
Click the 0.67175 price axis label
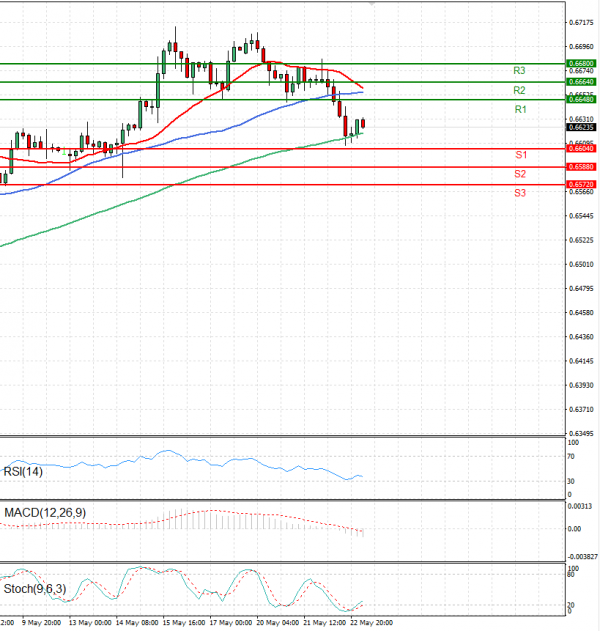pyautogui.click(x=581, y=23)
